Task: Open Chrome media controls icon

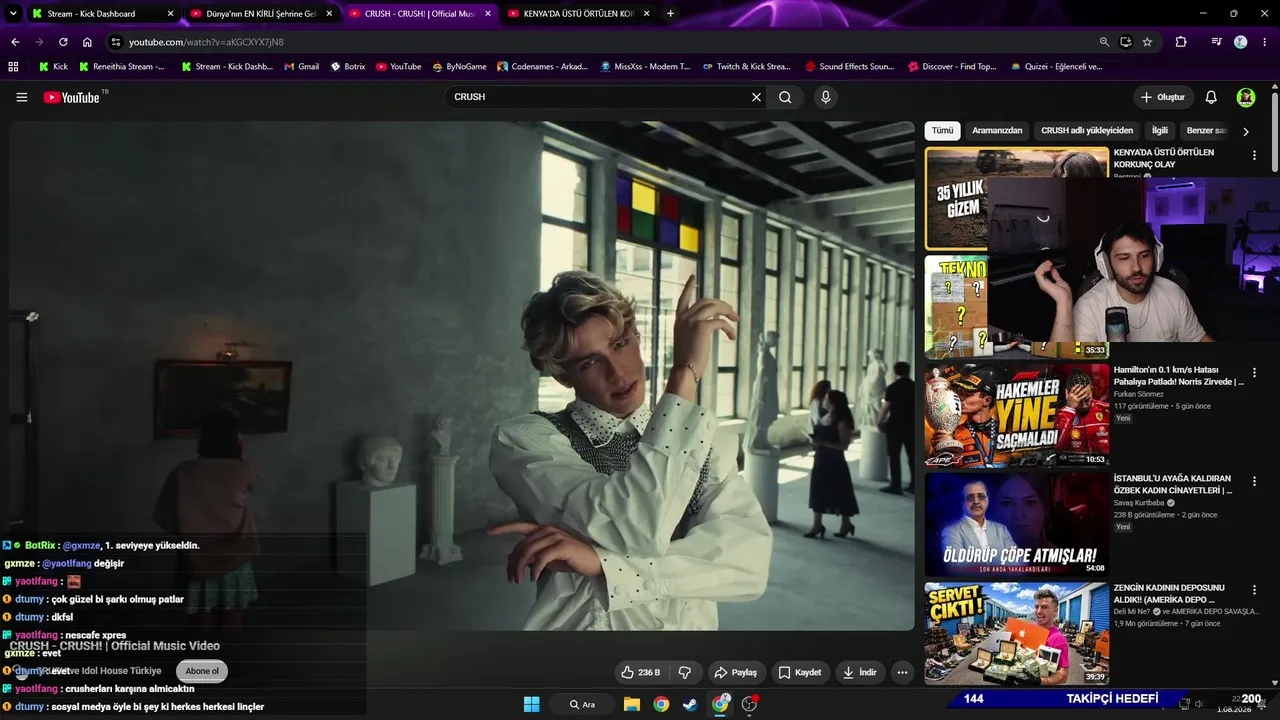Action: (1216, 42)
